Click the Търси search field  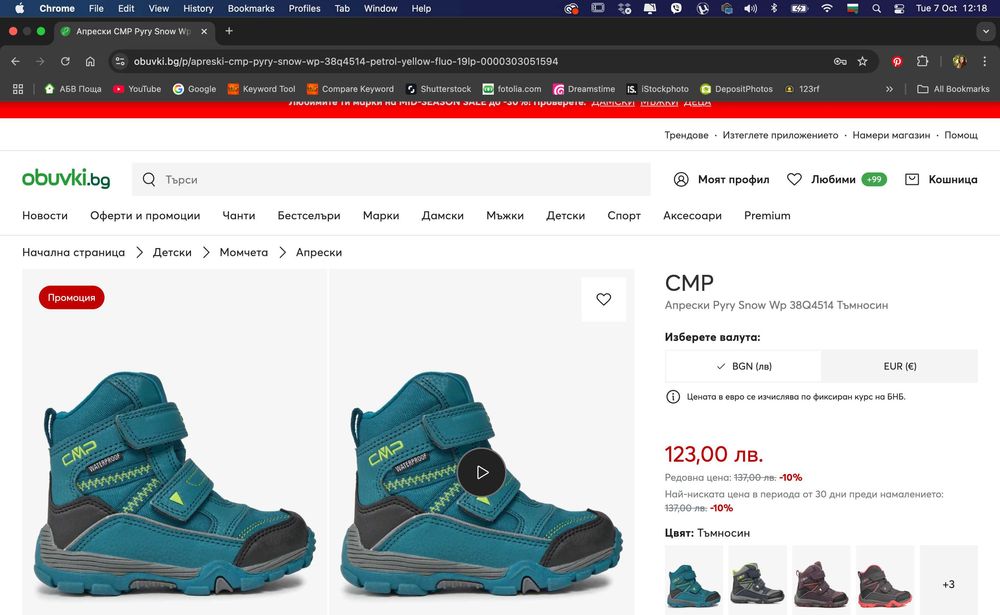pyautogui.click(x=391, y=179)
